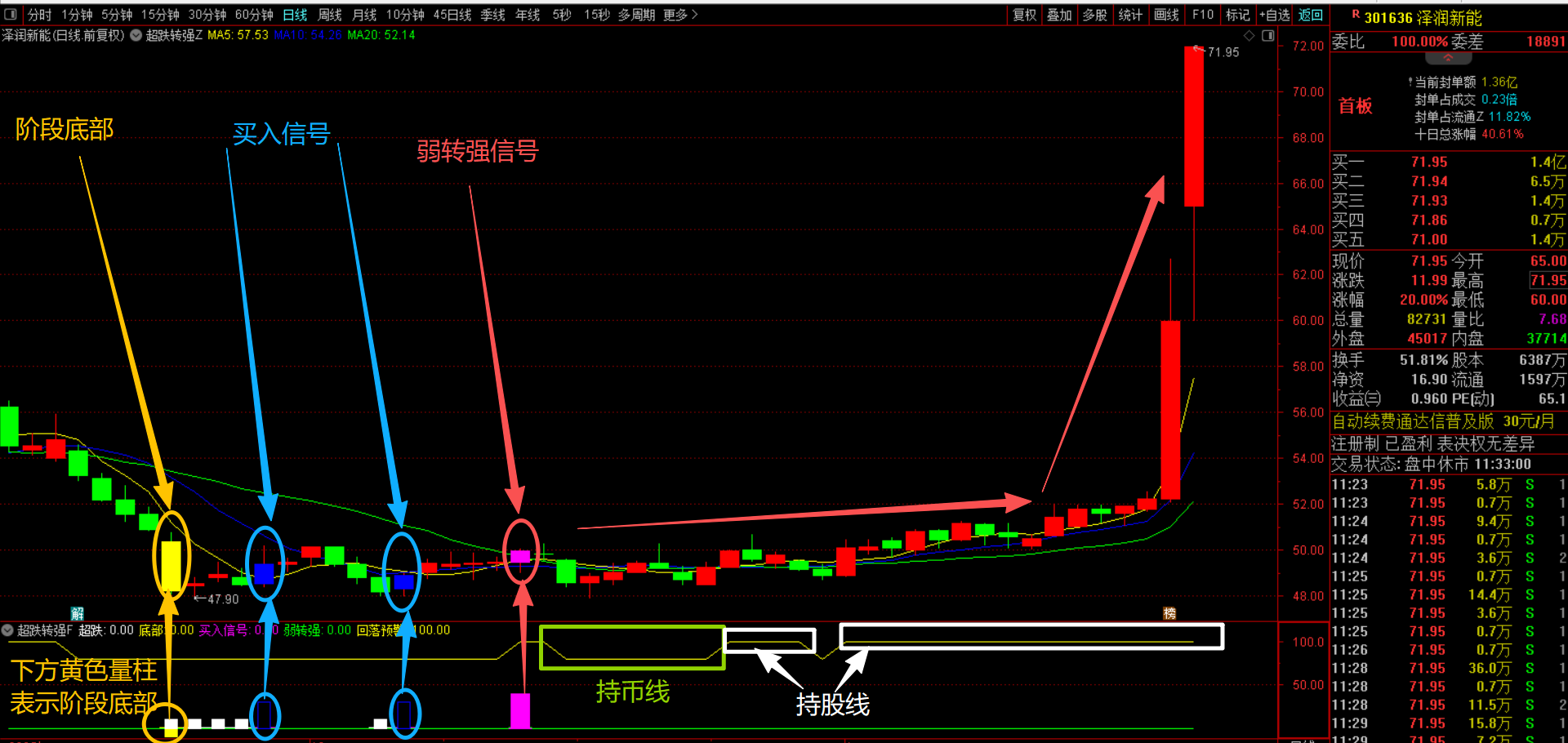Select the 季线 quarterly period tab
1568x743 pixels.
(492, 15)
